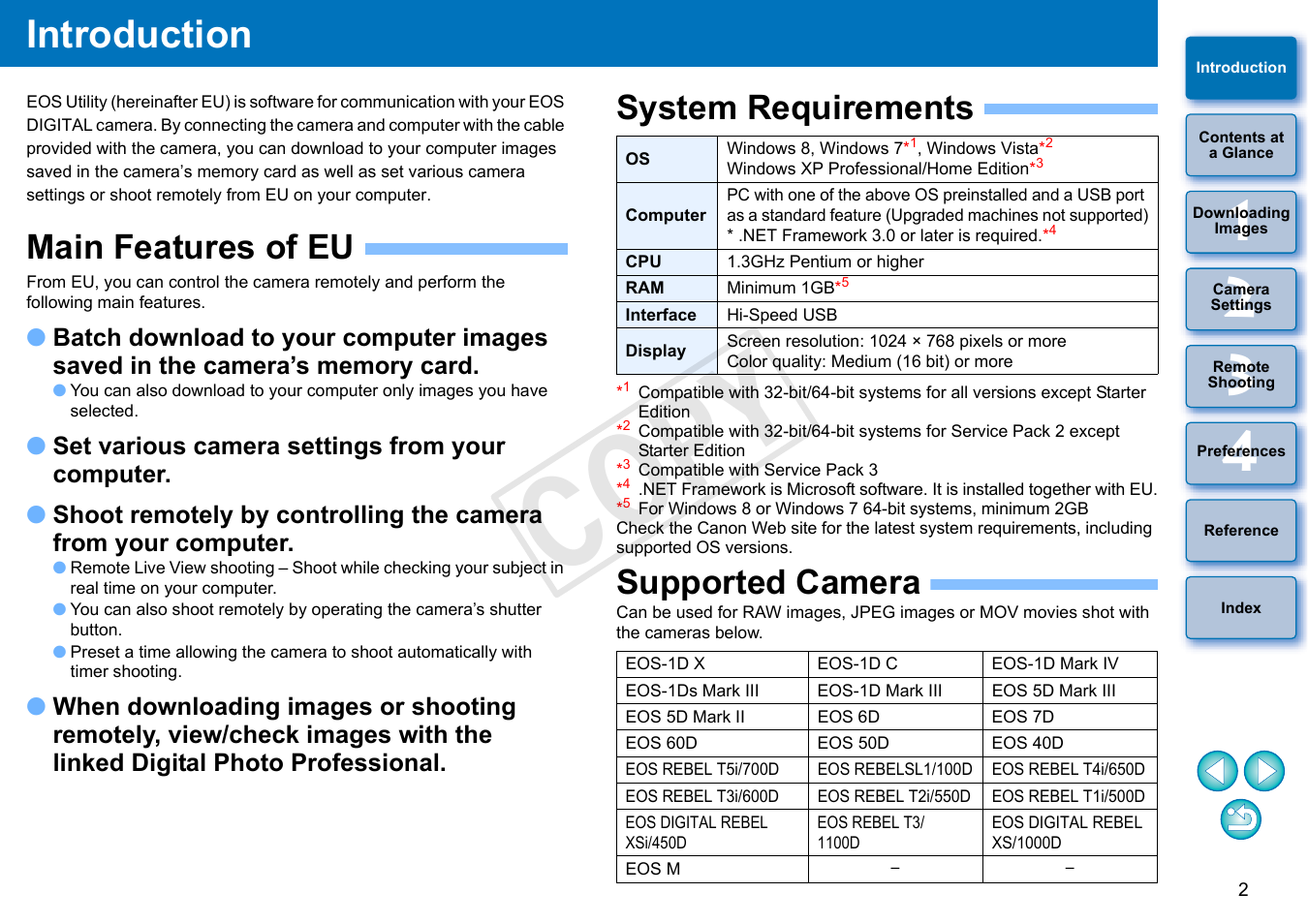Click the EOS DIGITAL REBEL XS/1000D cell
The width and height of the screenshot is (1308, 924).
1070,833
